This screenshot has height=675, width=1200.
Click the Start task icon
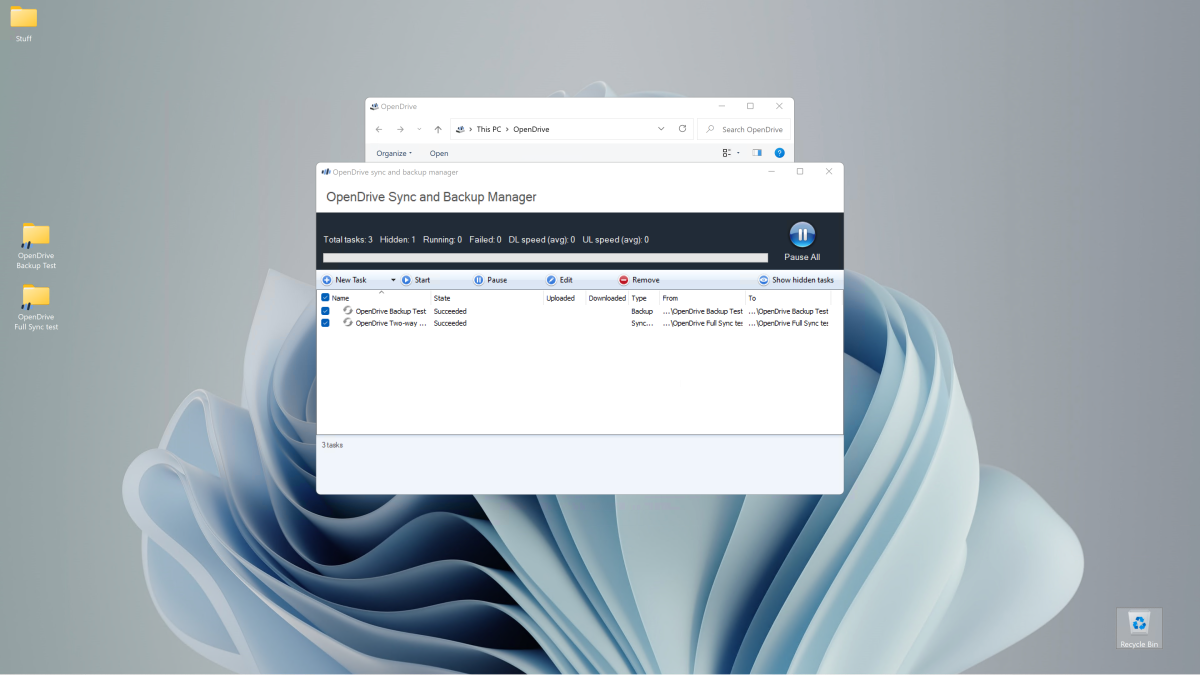[406, 280]
